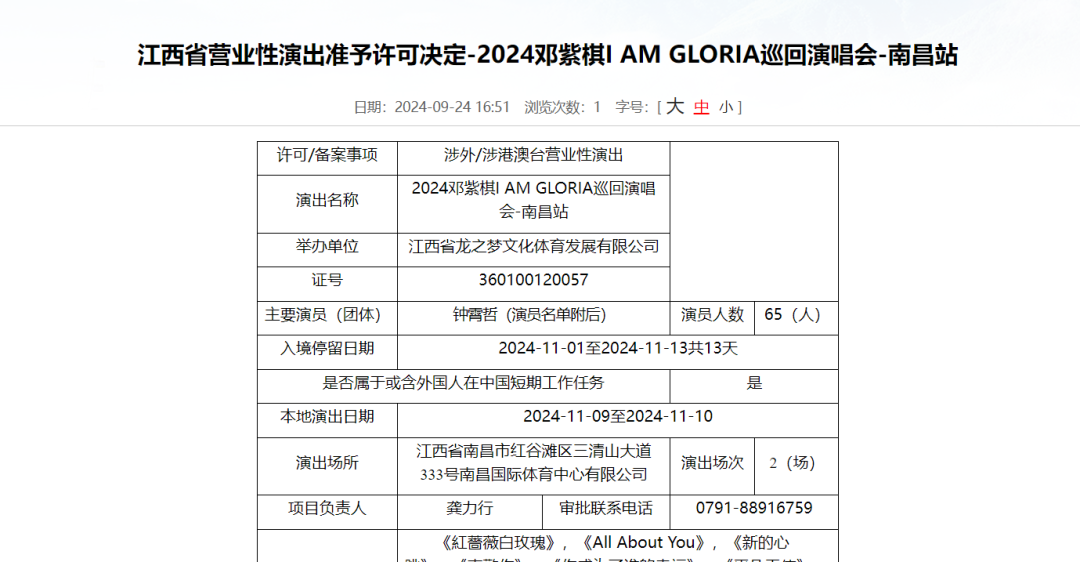Select the large font size option 大
1080x562 pixels.
tap(675, 106)
